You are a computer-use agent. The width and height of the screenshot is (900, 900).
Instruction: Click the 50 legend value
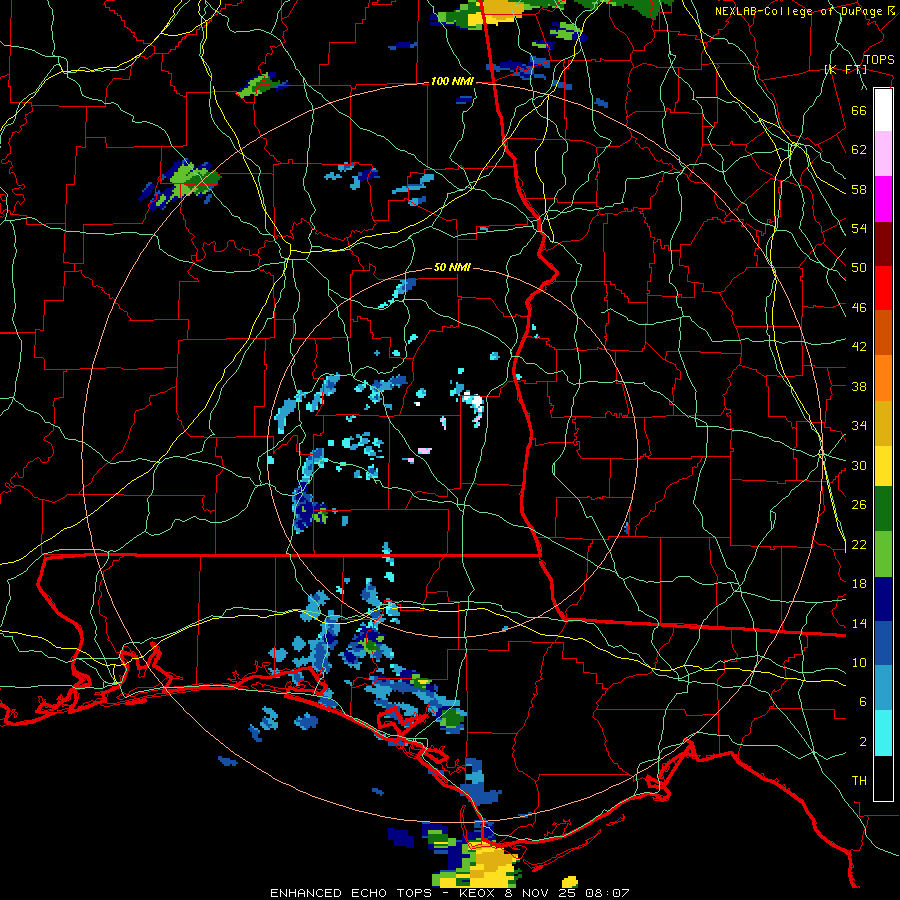[x=859, y=268]
